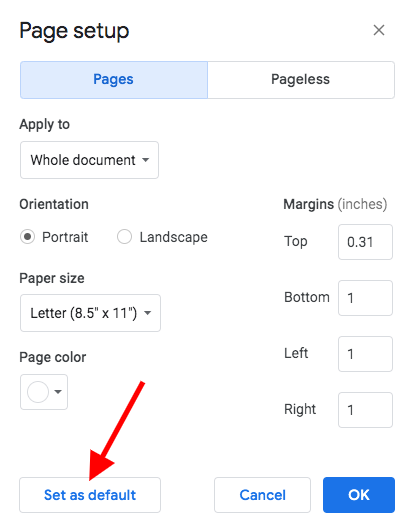409x528 pixels.
Task: Close the Page setup dialog
Action: point(379,30)
